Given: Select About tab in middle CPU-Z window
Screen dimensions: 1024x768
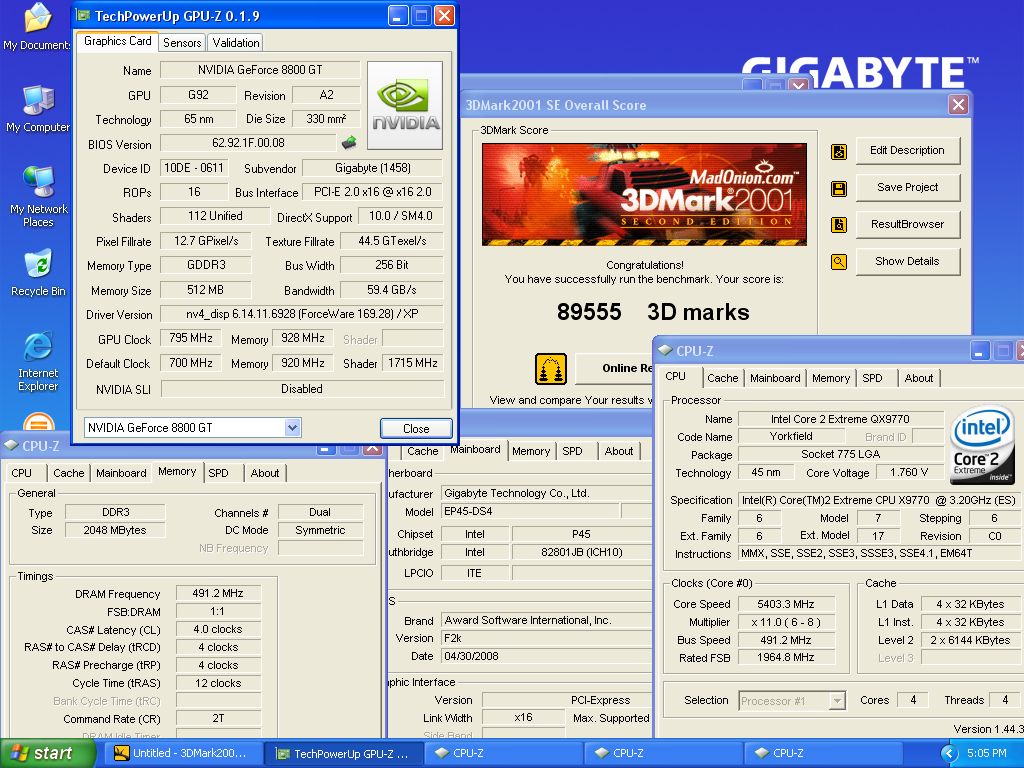Looking at the screenshot, I should [x=618, y=451].
